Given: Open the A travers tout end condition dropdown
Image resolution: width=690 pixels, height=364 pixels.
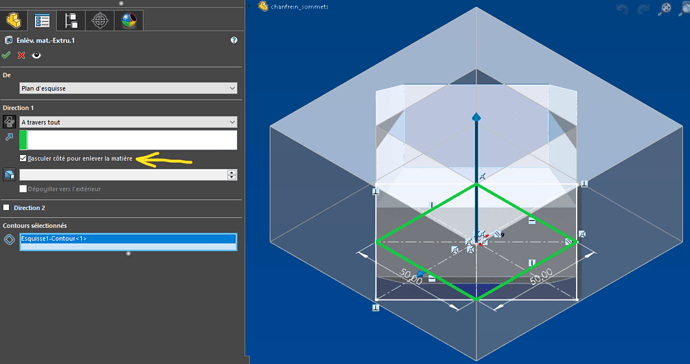Looking at the screenshot, I should coord(128,122).
